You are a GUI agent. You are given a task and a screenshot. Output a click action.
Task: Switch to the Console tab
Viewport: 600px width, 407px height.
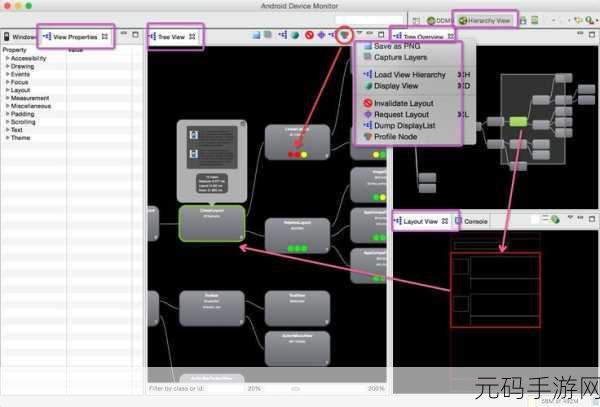pos(471,221)
